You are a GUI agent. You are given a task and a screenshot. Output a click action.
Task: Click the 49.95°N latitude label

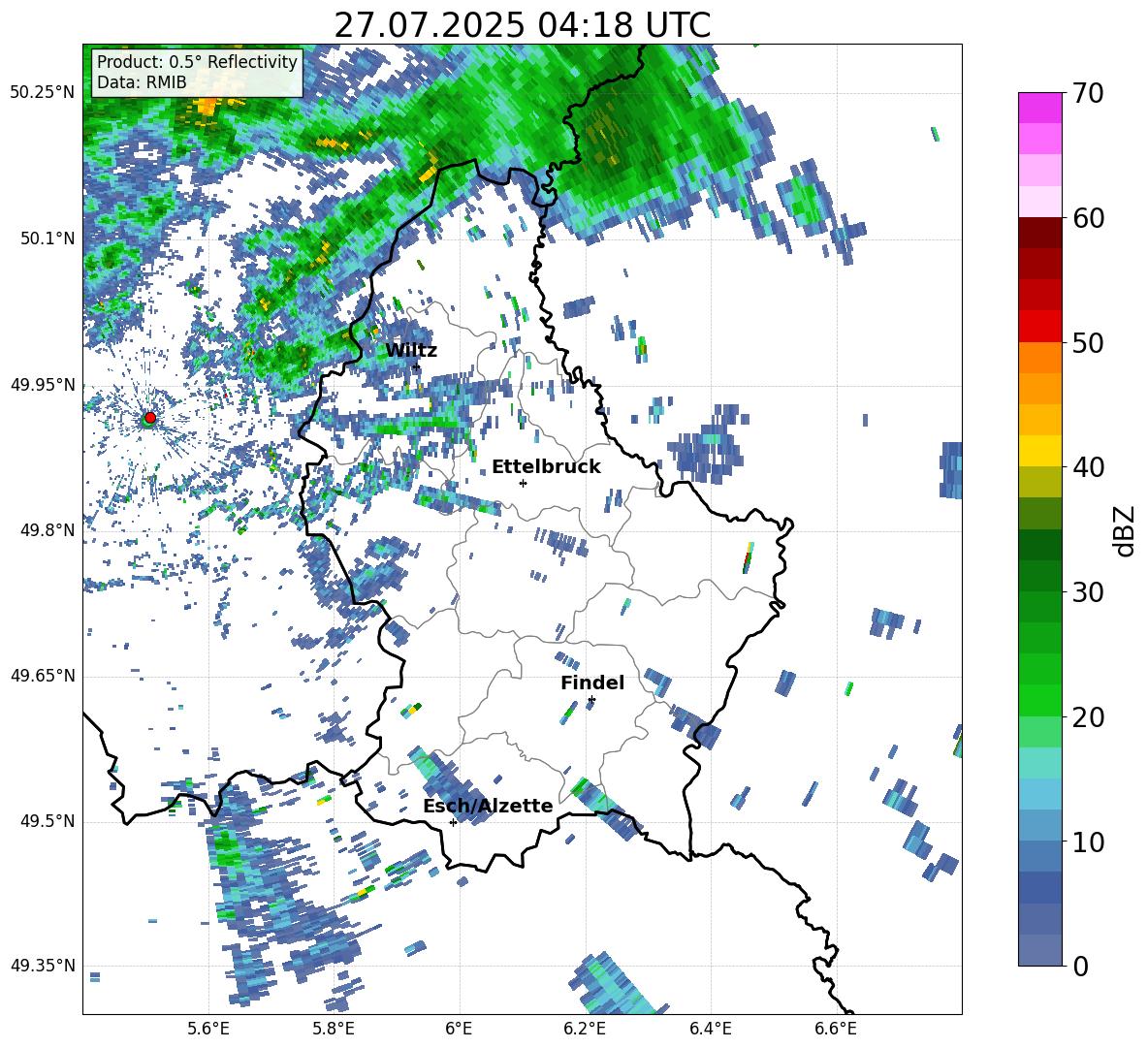43,385
